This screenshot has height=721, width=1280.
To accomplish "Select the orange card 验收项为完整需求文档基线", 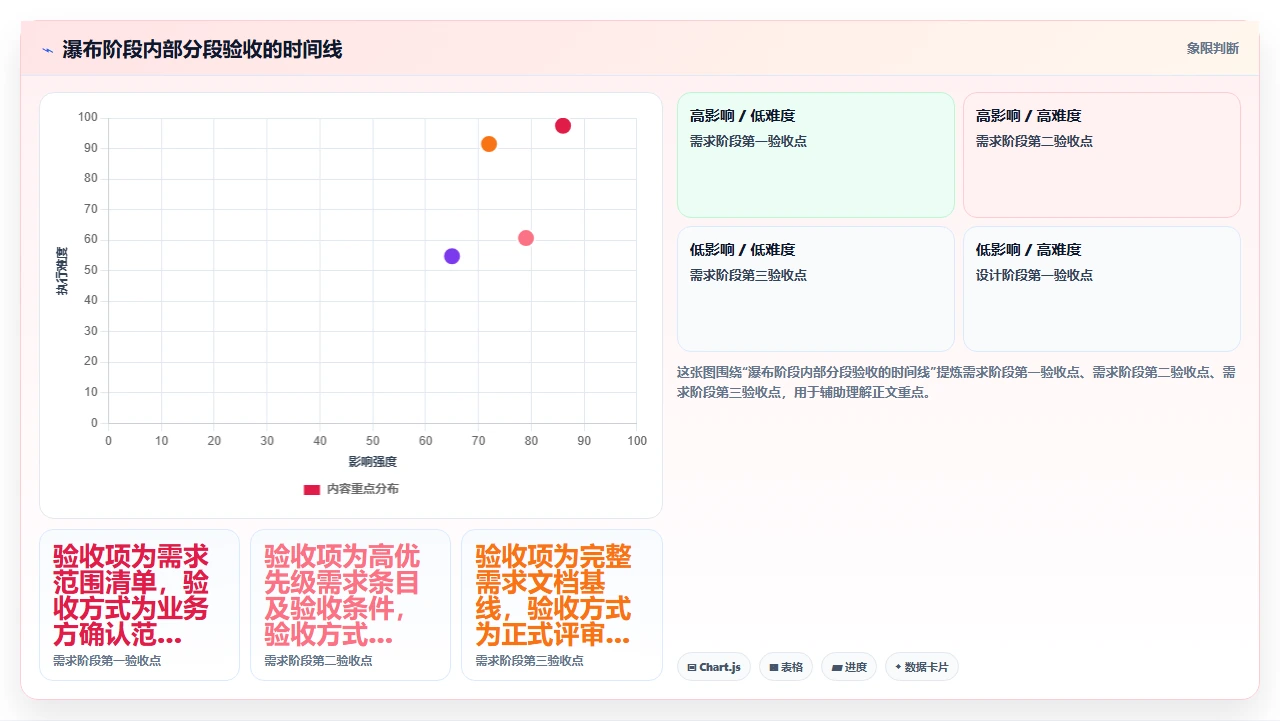I will pyautogui.click(x=561, y=605).
